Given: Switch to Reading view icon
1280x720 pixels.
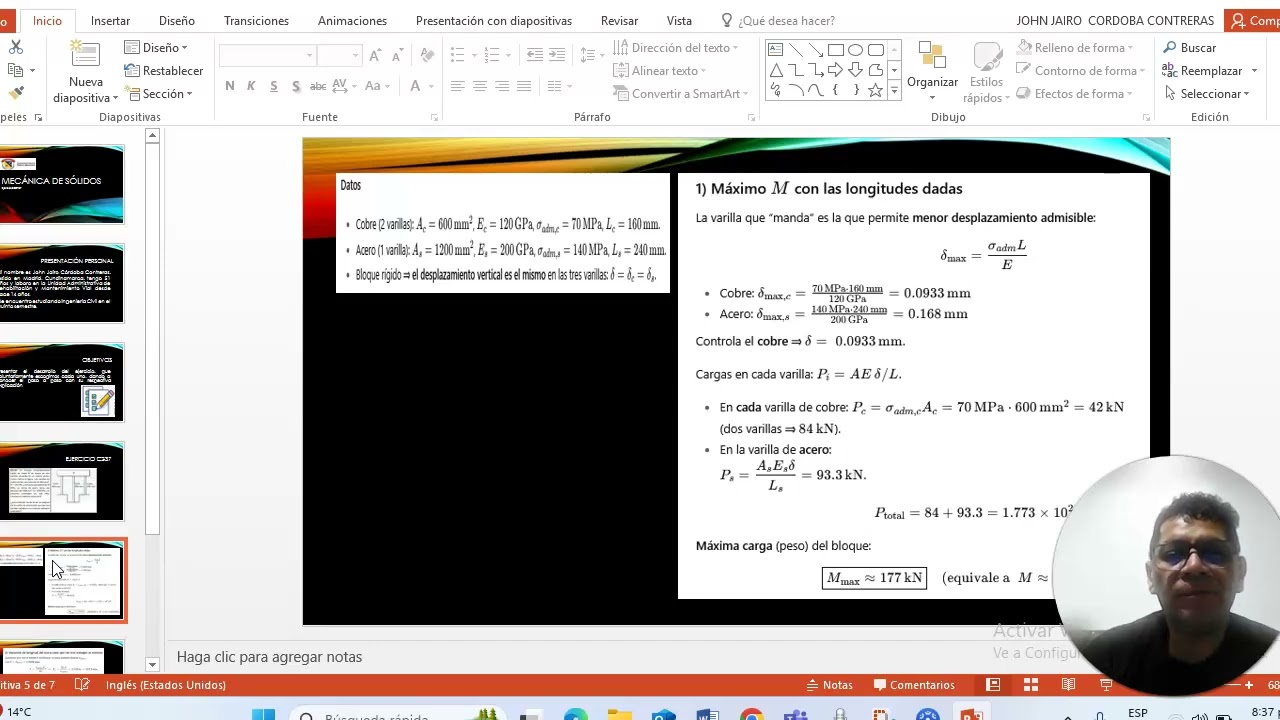Looking at the screenshot, I should coord(1068,685).
